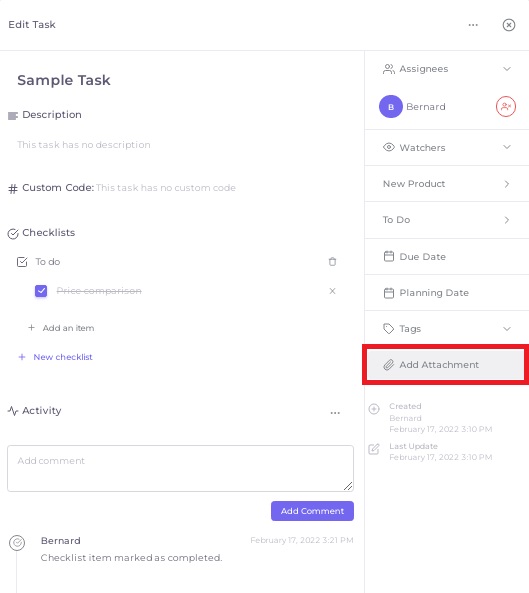Image resolution: width=529 pixels, height=593 pixels.
Task: Remove assignee Bernard with the red icon
Action: [506, 107]
